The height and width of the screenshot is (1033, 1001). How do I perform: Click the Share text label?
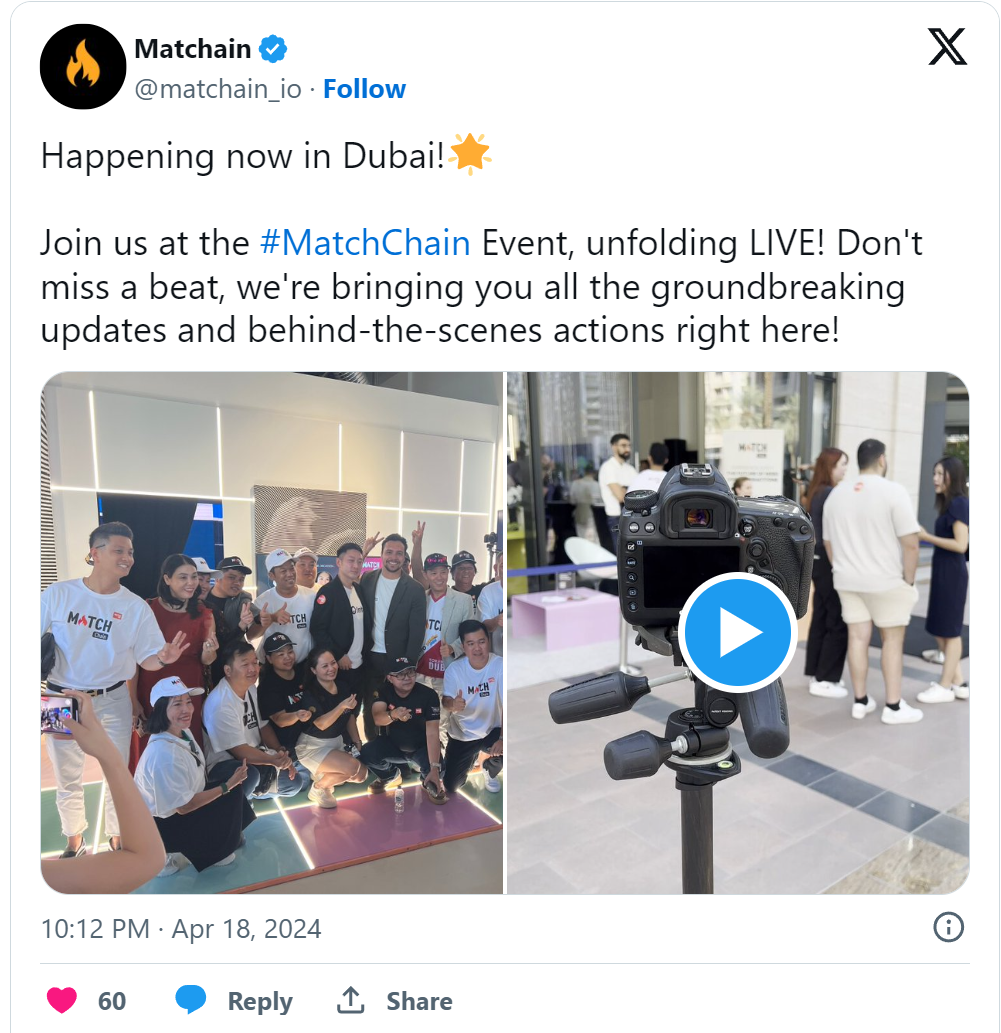pyautogui.click(x=419, y=1001)
